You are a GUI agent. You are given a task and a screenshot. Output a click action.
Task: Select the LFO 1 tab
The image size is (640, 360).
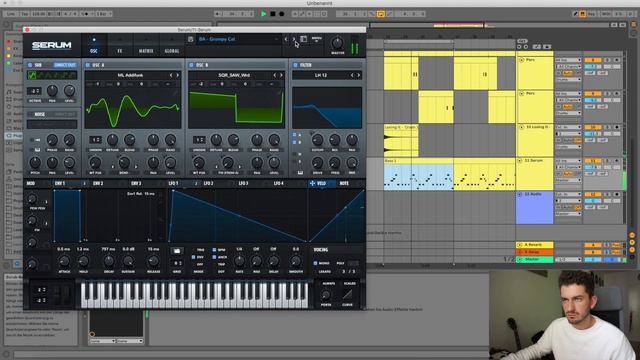pyautogui.click(x=173, y=184)
